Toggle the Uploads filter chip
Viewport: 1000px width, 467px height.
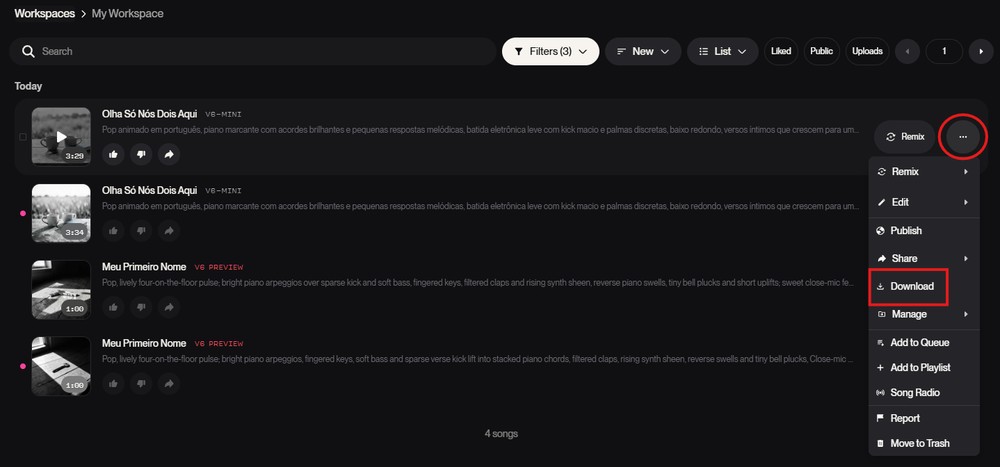[867, 51]
